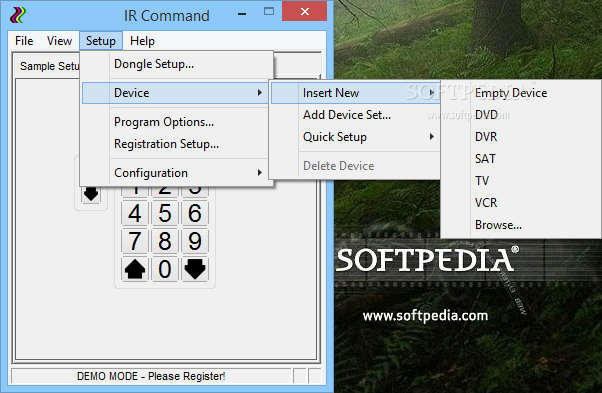Image resolution: width=602 pixels, height=393 pixels.
Task: Click DEMO MODE - Please Register! status text
Action: point(151,376)
